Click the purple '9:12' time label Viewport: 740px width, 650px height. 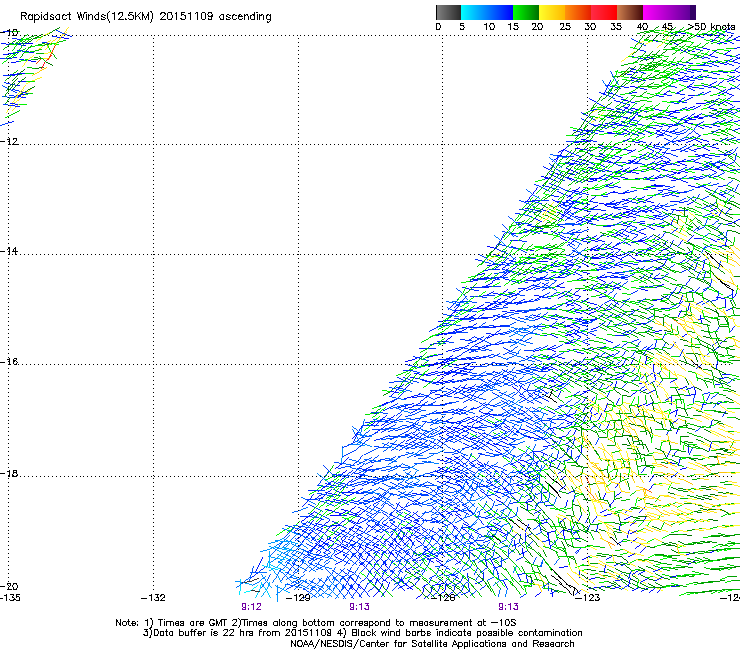tap(251, 607)
